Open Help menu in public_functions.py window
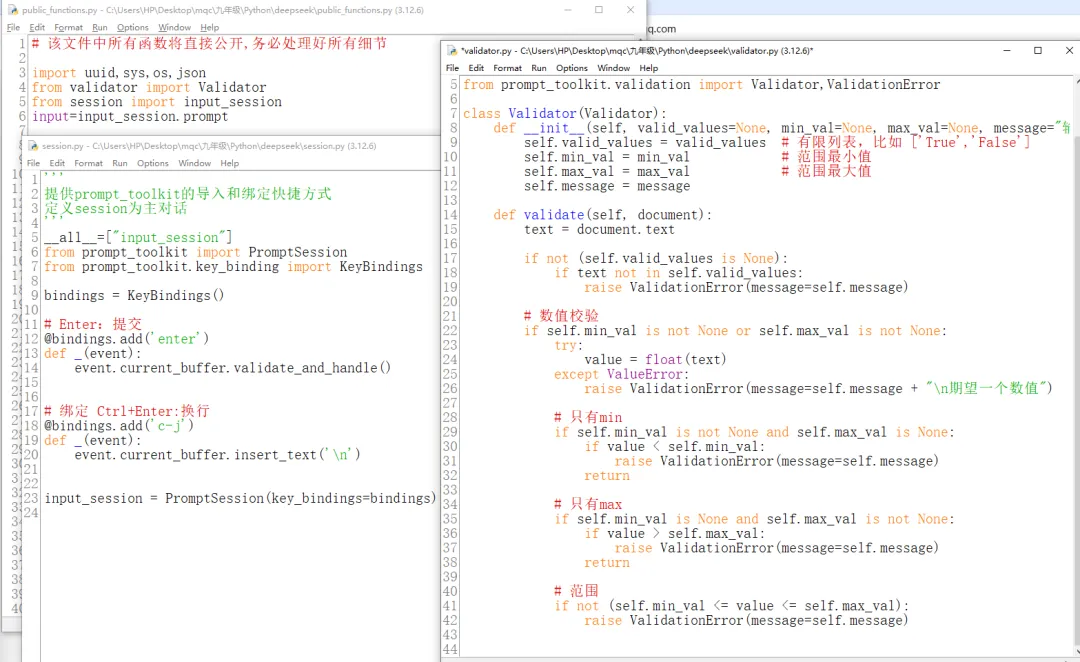 click(209, 28)
